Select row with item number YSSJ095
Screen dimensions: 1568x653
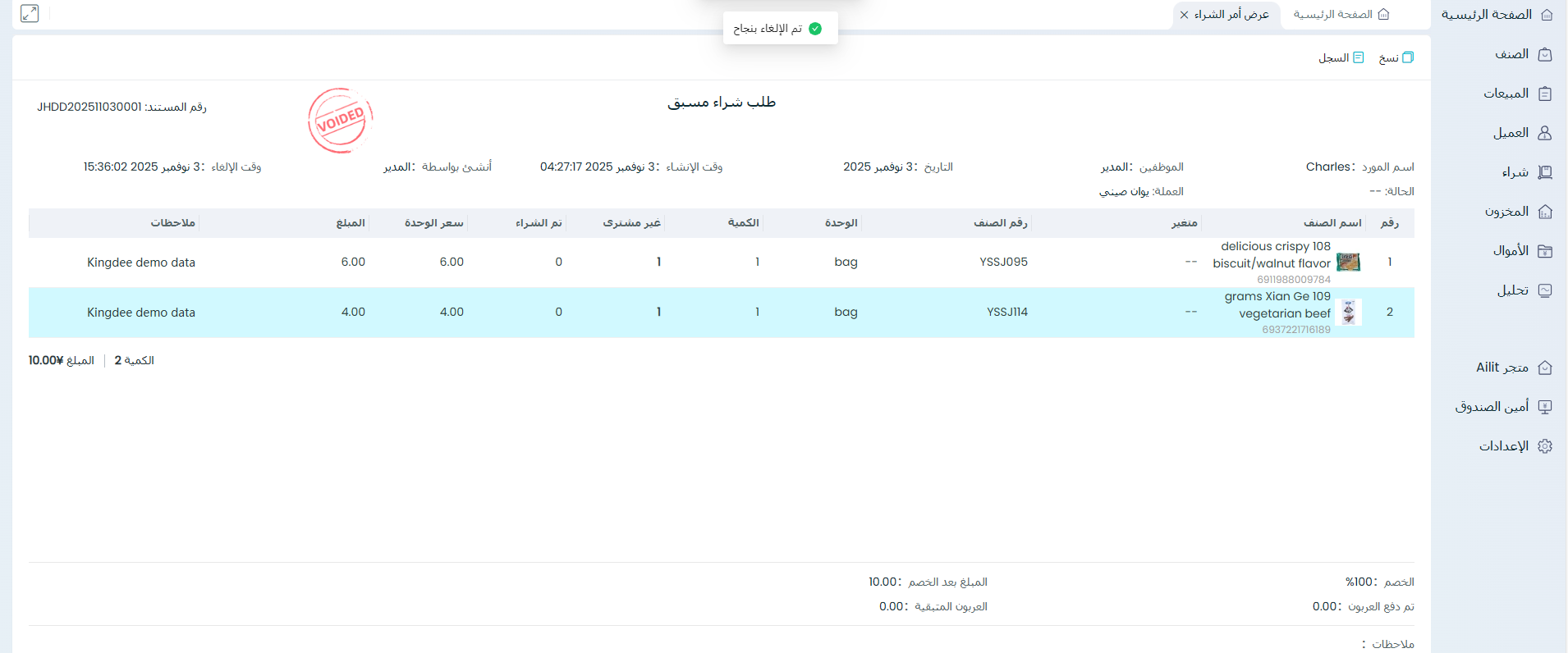pos(1003,263)
